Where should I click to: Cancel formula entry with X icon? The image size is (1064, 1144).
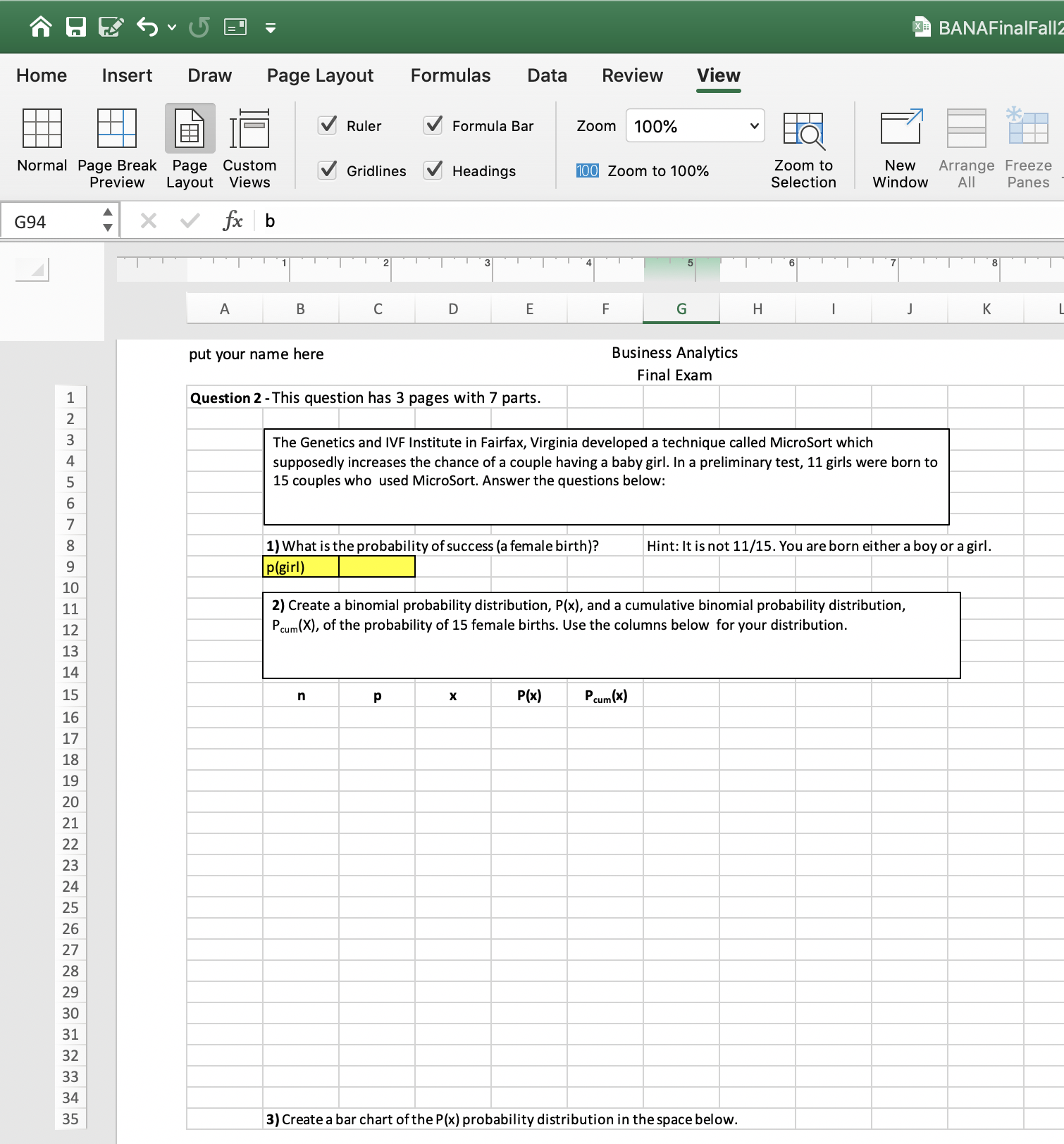[x=148, y=221]
